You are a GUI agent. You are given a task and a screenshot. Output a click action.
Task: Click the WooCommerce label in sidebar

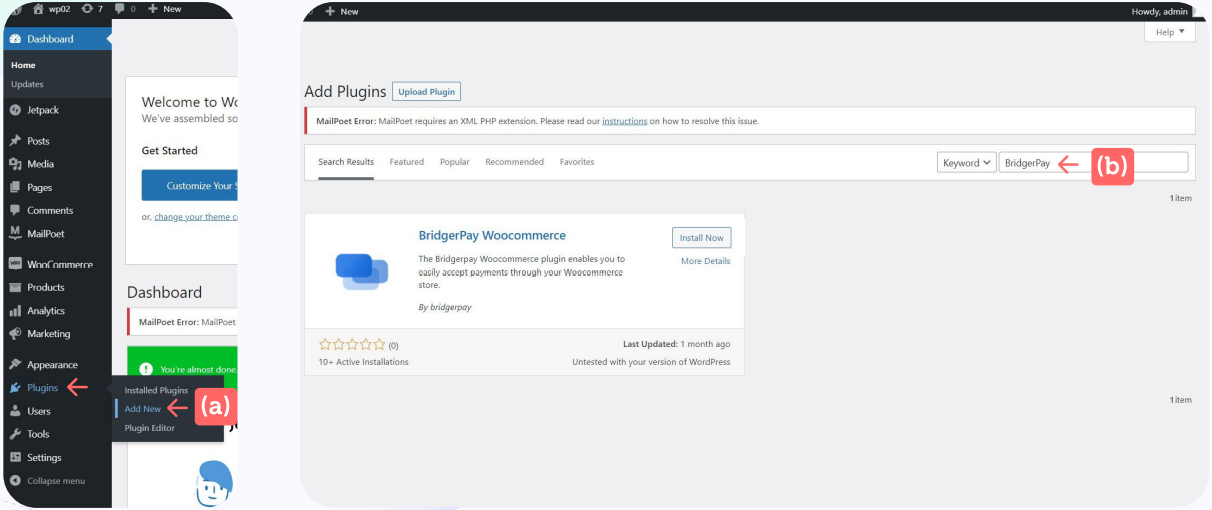tap(60, 265)
